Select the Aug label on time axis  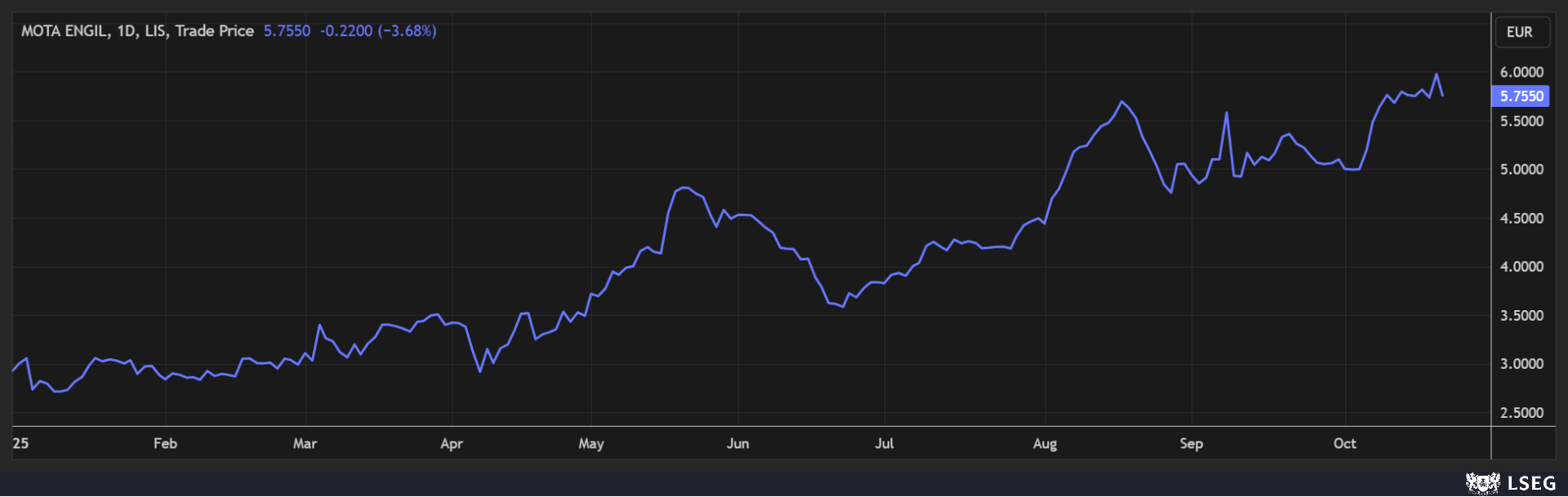click(x=1045, y=443)
